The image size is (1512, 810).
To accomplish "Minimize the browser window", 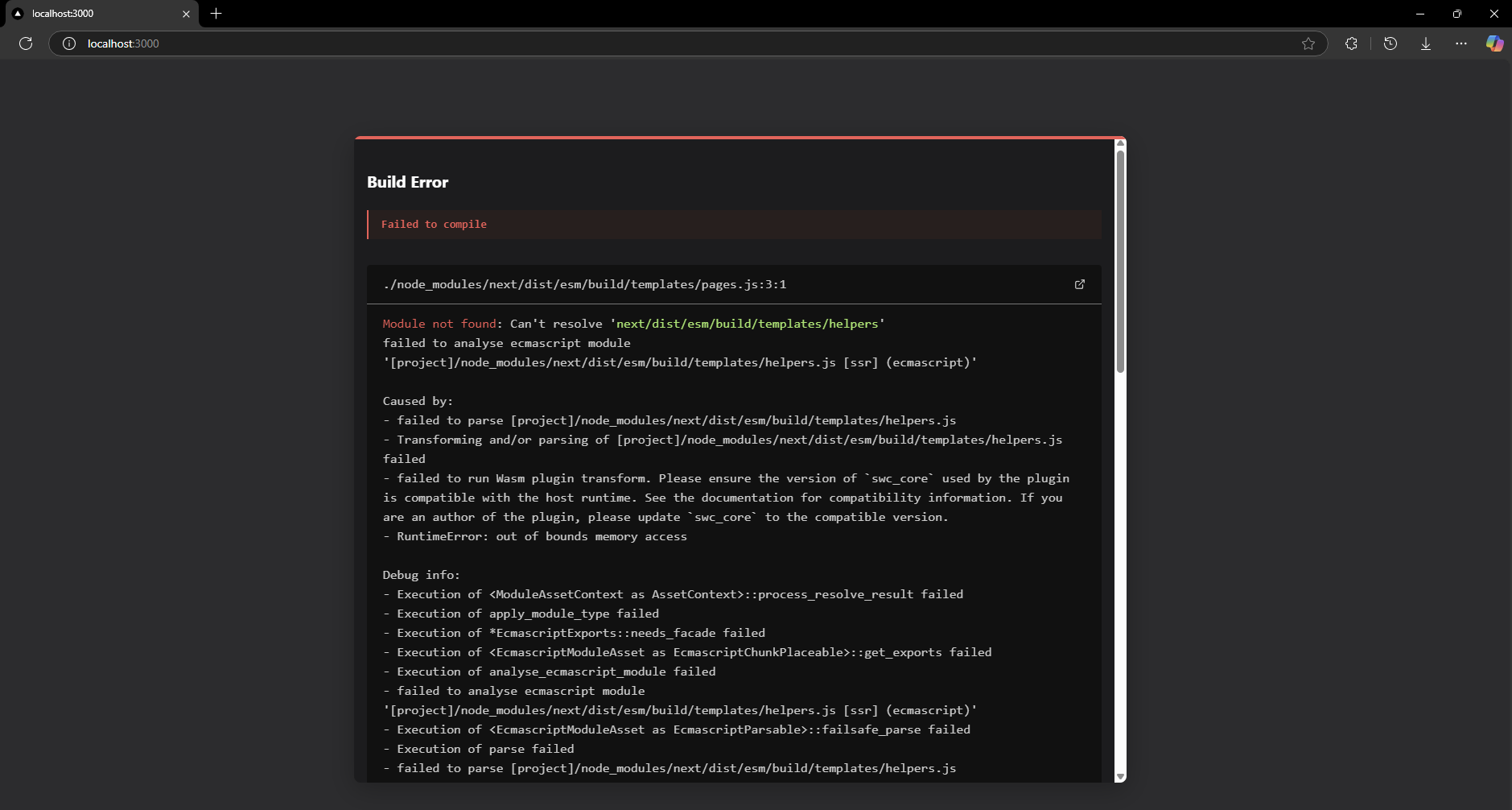I will coord(1420,14).
